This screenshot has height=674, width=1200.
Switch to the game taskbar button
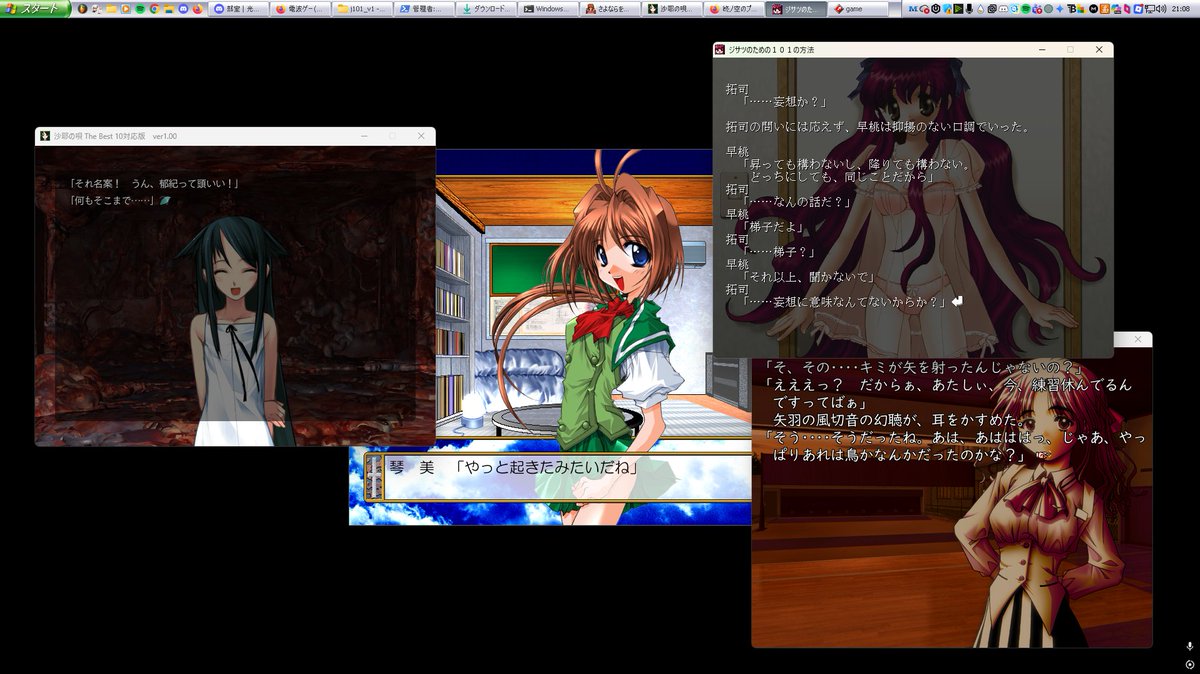click(856, 9)
